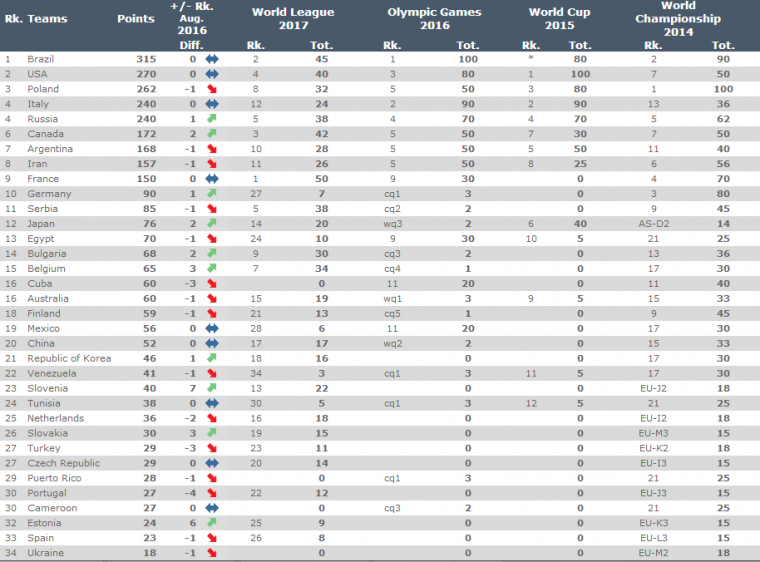The image size is (760, 562).
Task: Click Australia's Olympic Games rank wq1
Action: point(393,299)
